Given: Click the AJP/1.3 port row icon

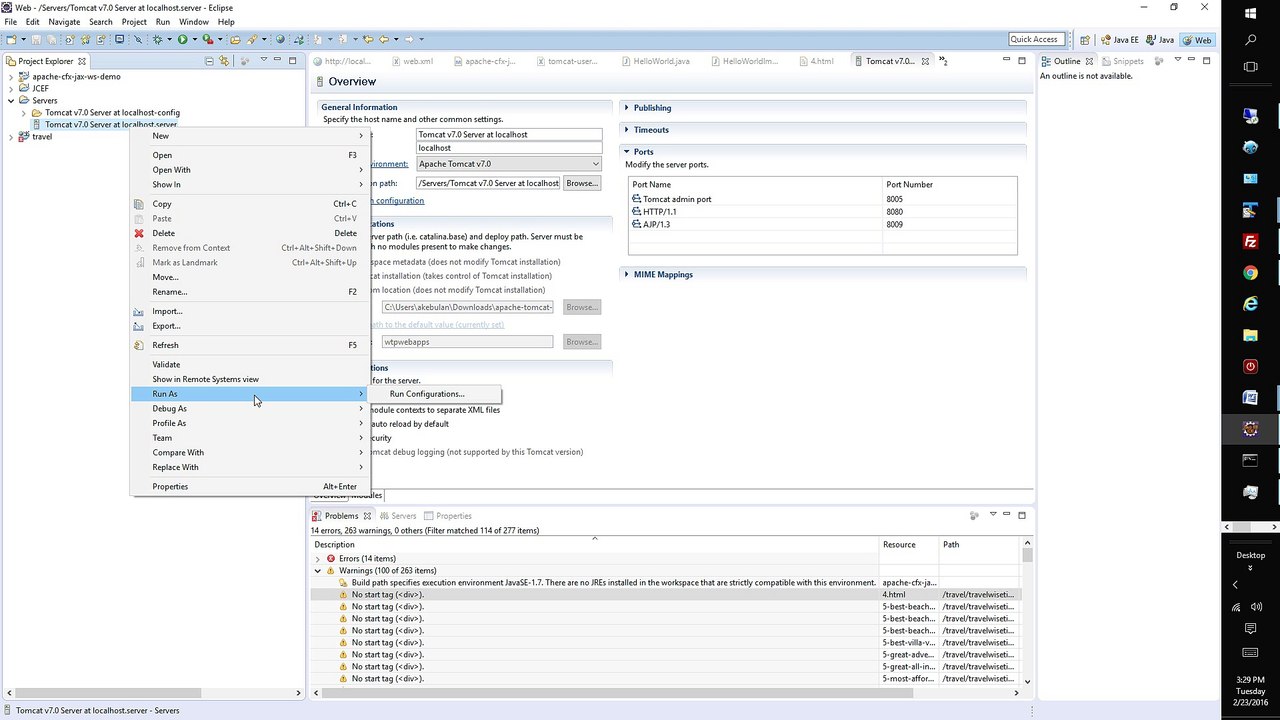Looking at the screenshot, I should [x=637, y=224].
